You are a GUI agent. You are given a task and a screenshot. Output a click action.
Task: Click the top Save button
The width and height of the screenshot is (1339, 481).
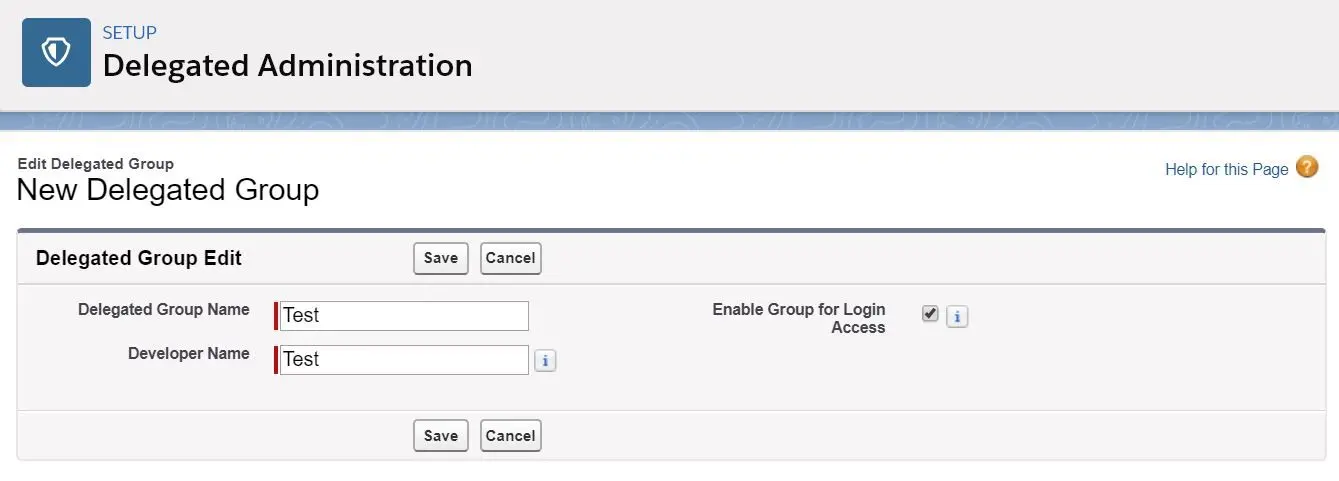pos(441,258)
